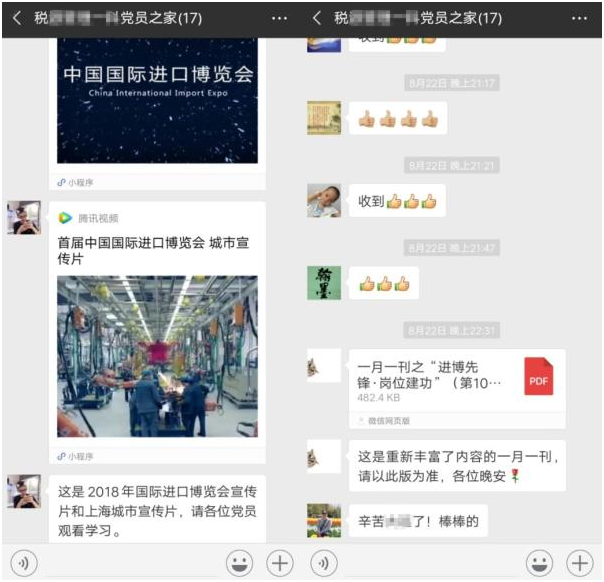Tap the avatar beside the 2018年国际进口博览会 message
This screenshot has width=604, height=582.
click(x=23, y=491)
